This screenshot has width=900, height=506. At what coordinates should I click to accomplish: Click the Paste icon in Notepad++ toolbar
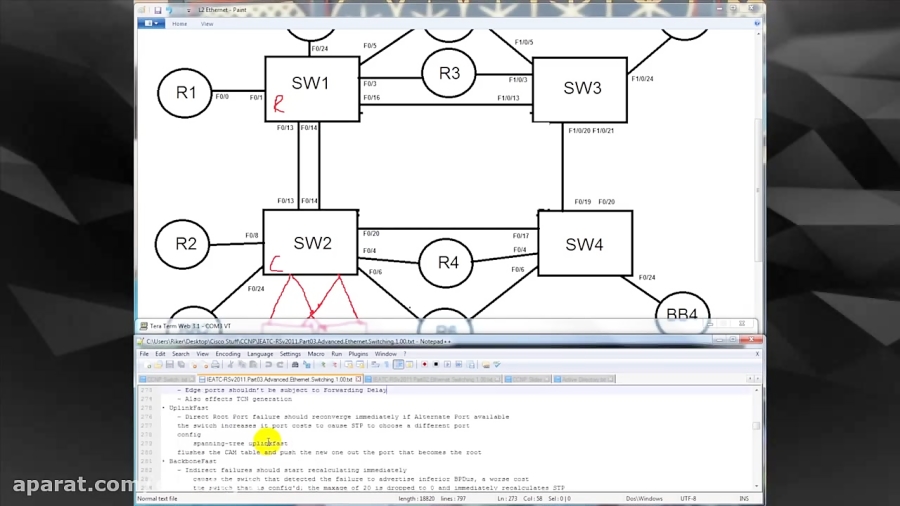coord(254,365)
